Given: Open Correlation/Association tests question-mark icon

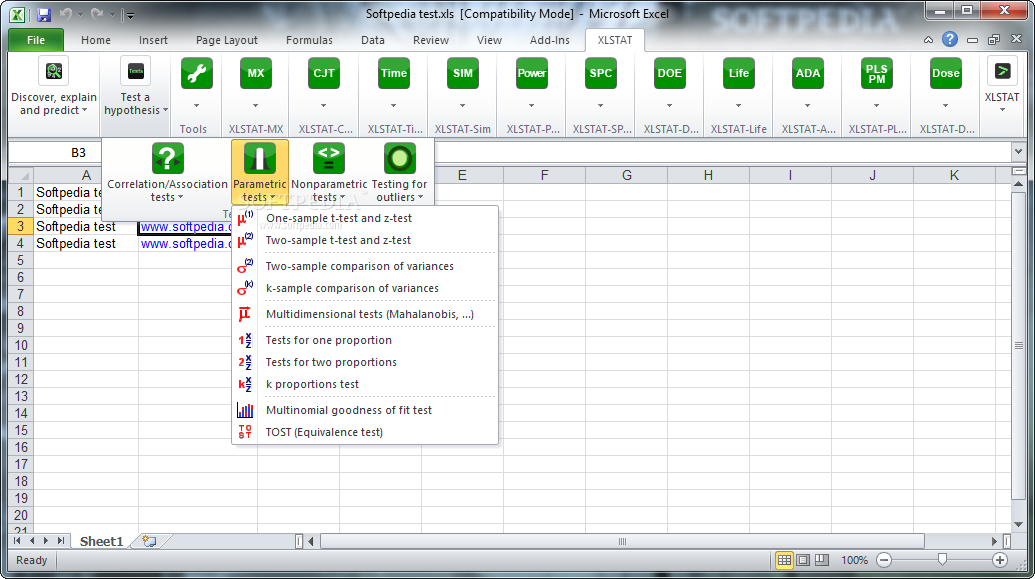Looking at the screenshot, I should pyautogui.click(x=168, y=158).
